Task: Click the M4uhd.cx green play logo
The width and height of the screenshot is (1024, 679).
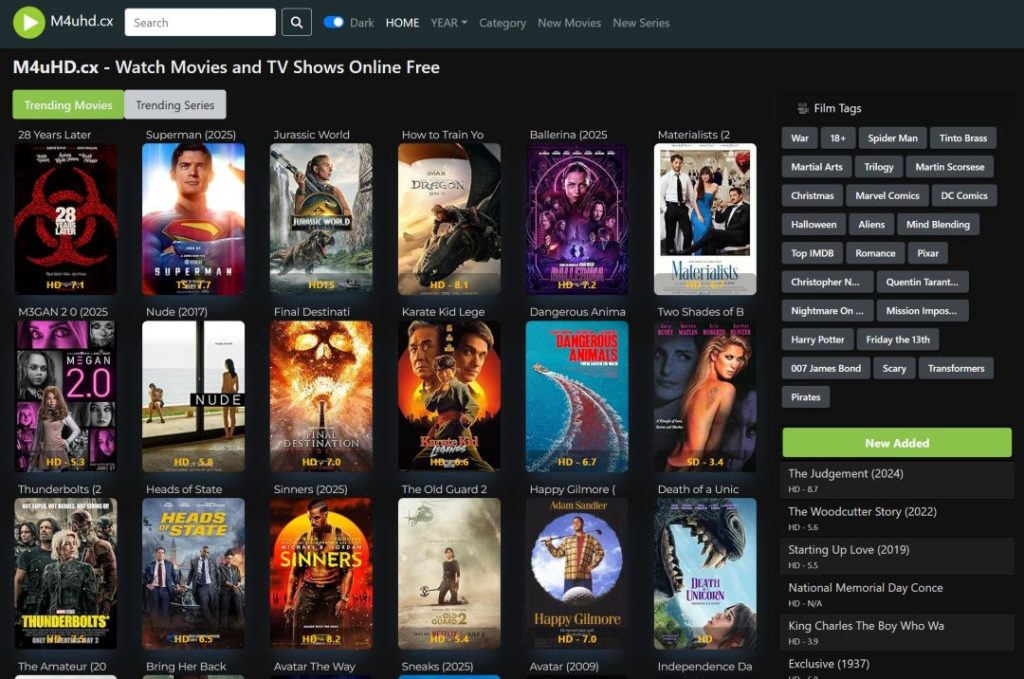Action: tap(29, 22)
